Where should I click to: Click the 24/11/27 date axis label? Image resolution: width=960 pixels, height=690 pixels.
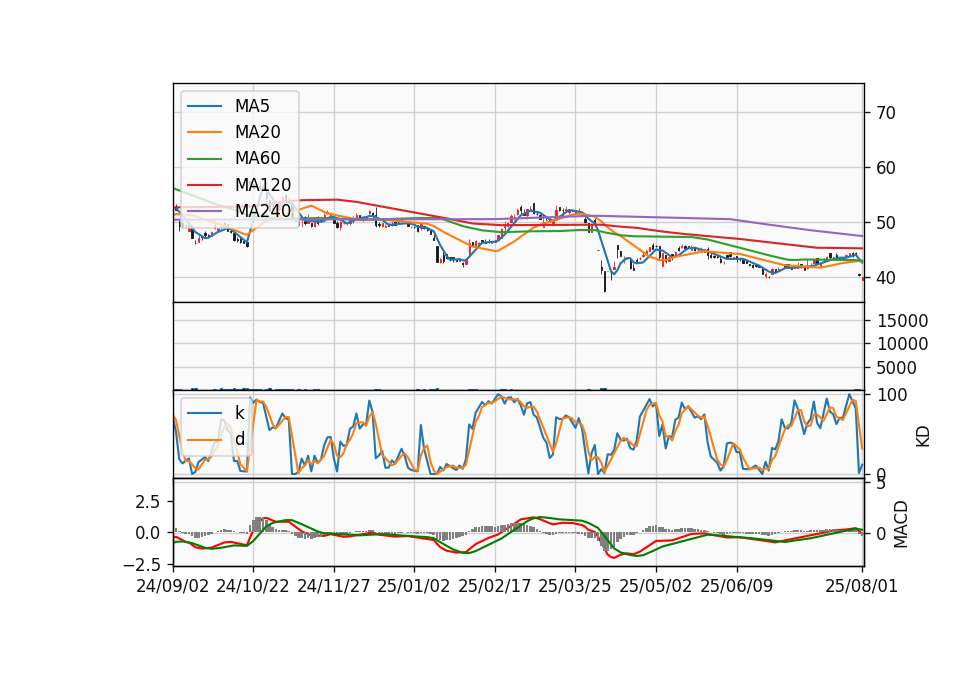(x=334, y=586)
